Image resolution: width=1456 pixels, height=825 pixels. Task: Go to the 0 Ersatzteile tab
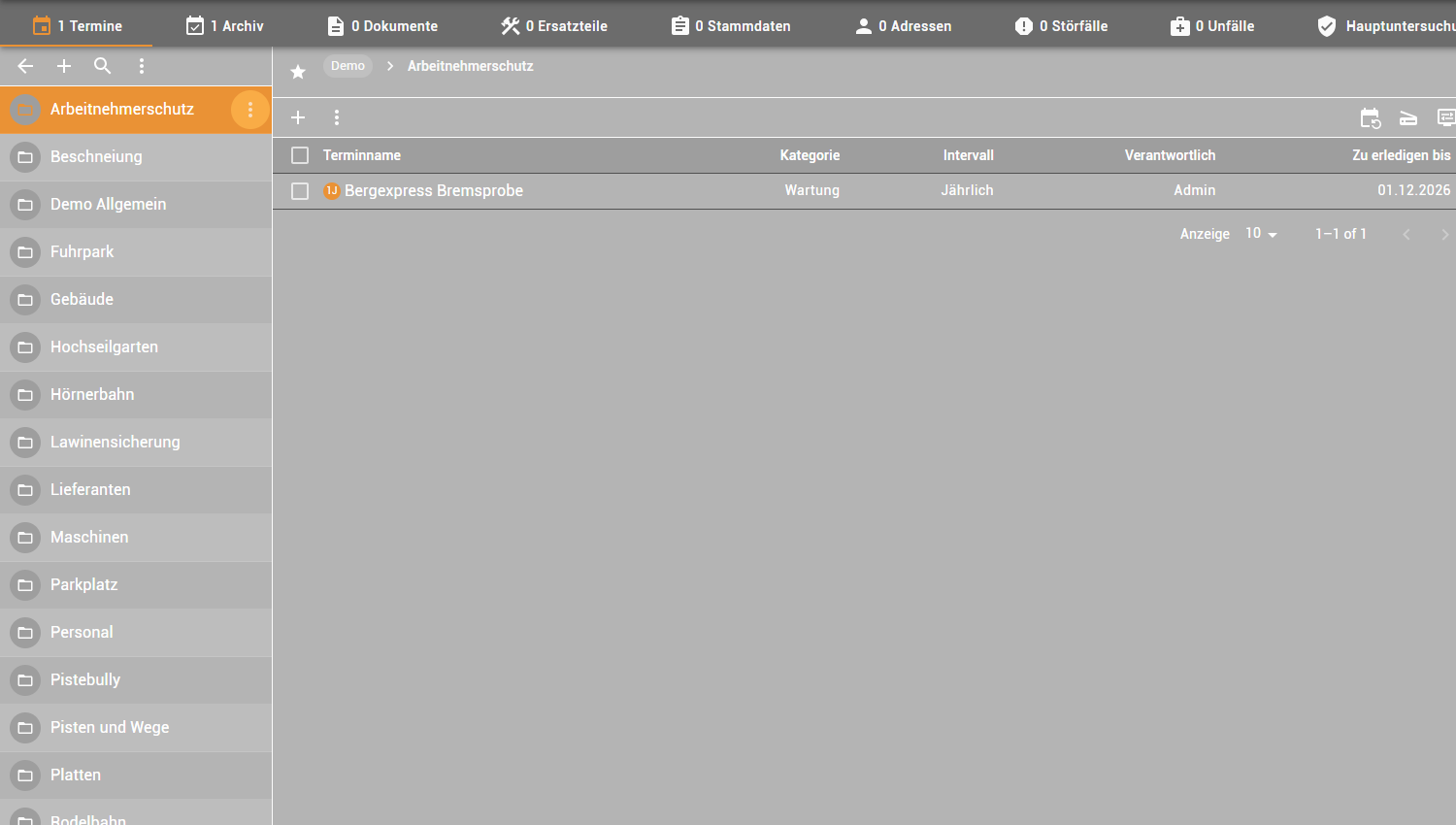(554, 25)
